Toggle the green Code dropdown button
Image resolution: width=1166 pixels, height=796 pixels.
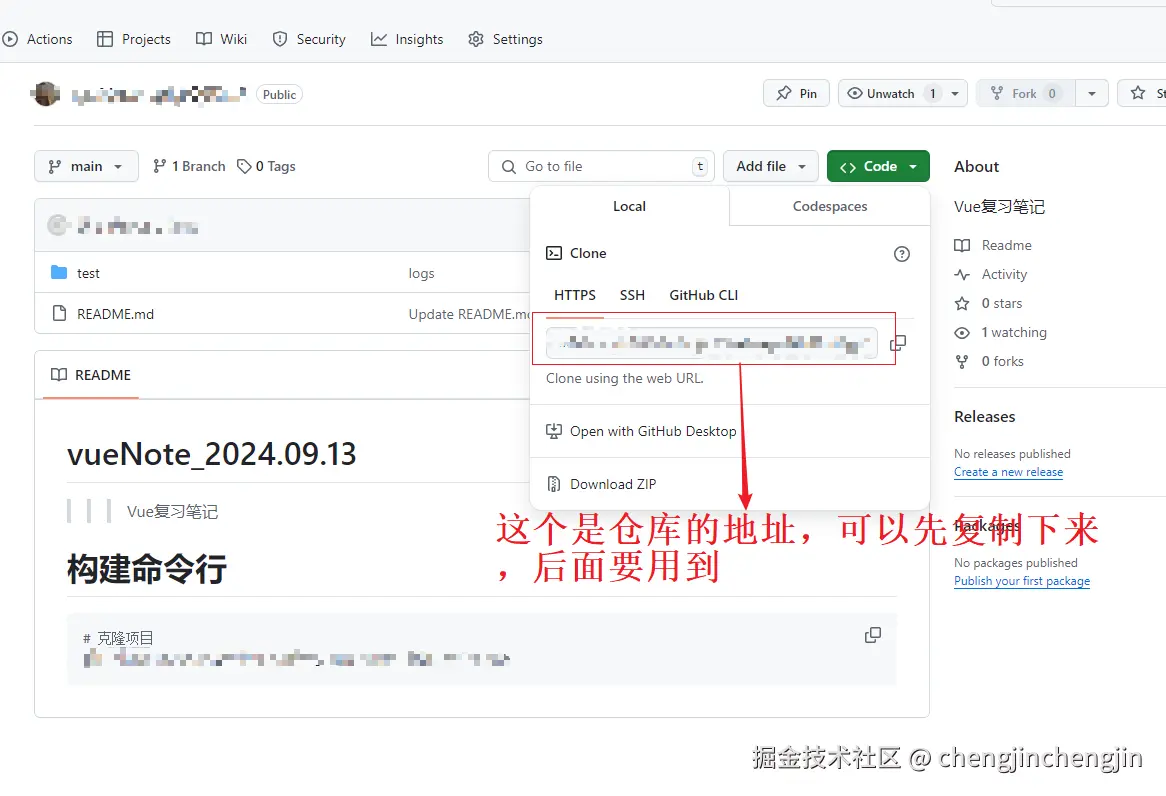(x=878, y=166)
